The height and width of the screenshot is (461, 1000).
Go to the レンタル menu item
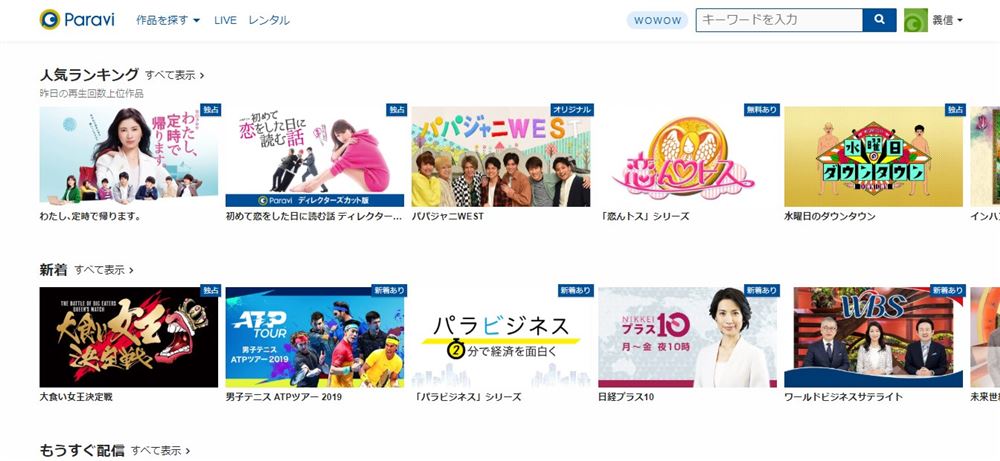268,20
